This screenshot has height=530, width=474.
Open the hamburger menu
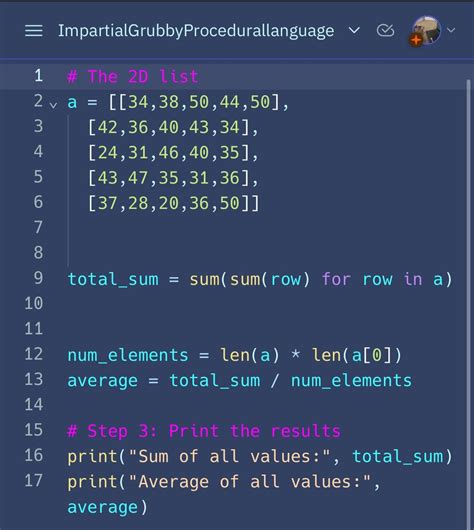(x=34, y=31)
